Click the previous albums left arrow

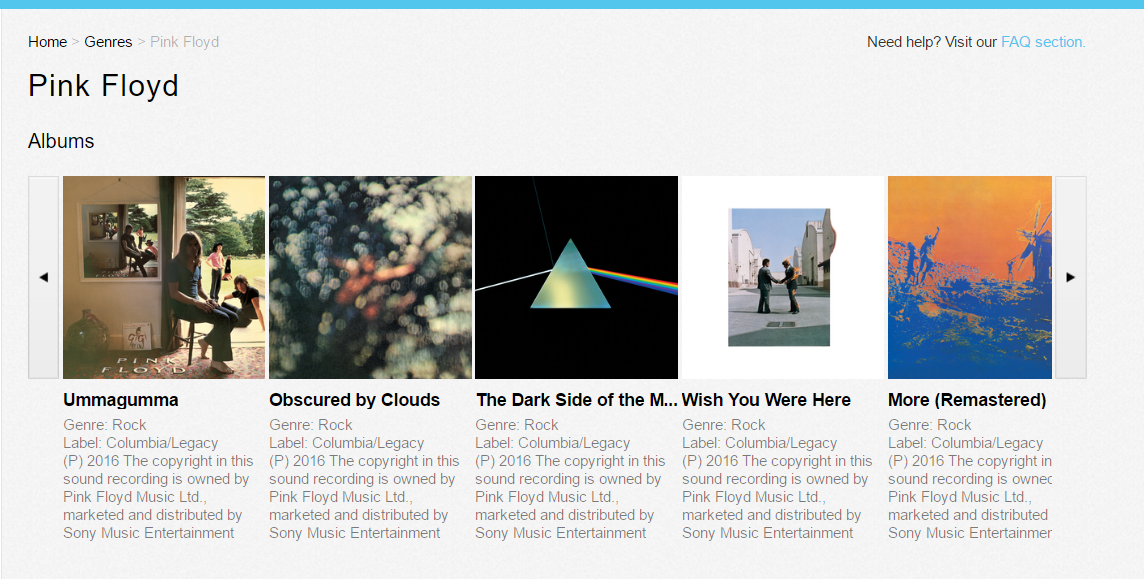tap(44, 277)
